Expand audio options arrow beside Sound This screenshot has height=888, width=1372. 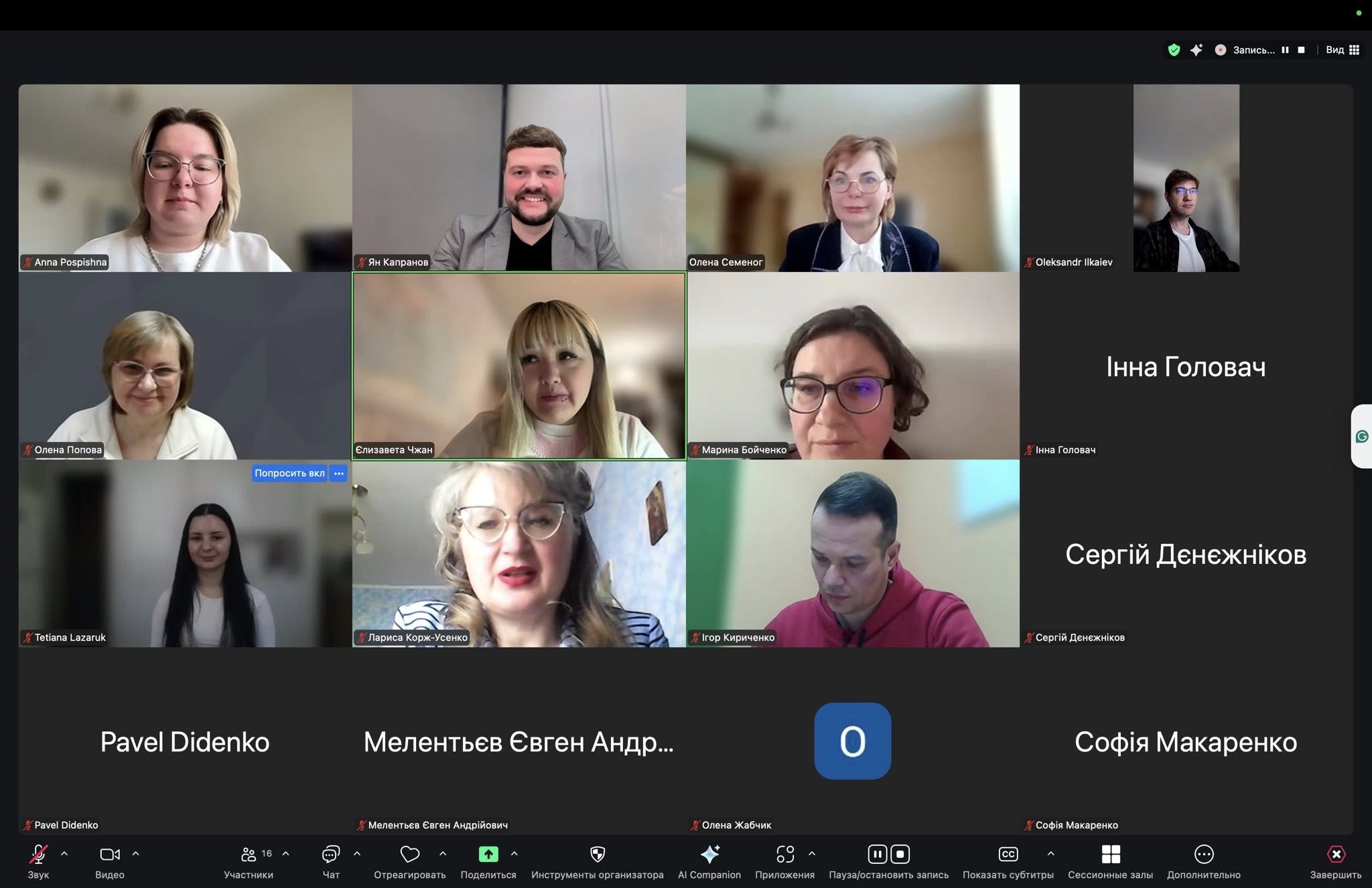click(64, 854)
